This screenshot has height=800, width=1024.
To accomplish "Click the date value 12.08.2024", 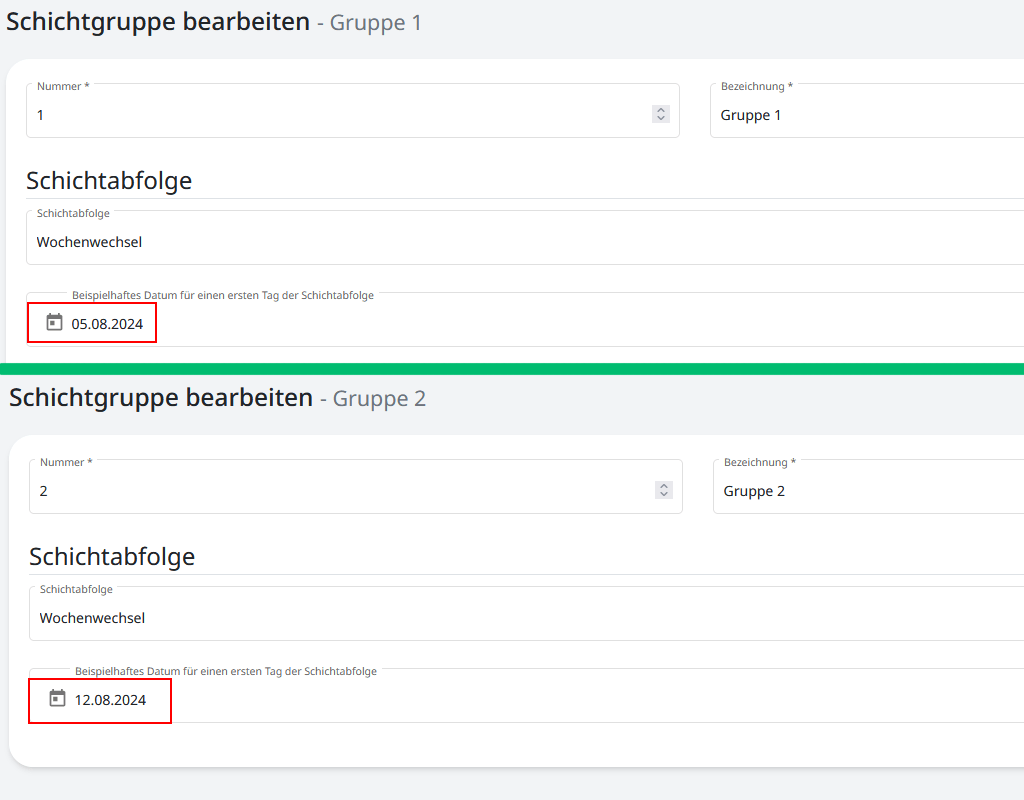I will pyautogui.click(x=110, y=700).
